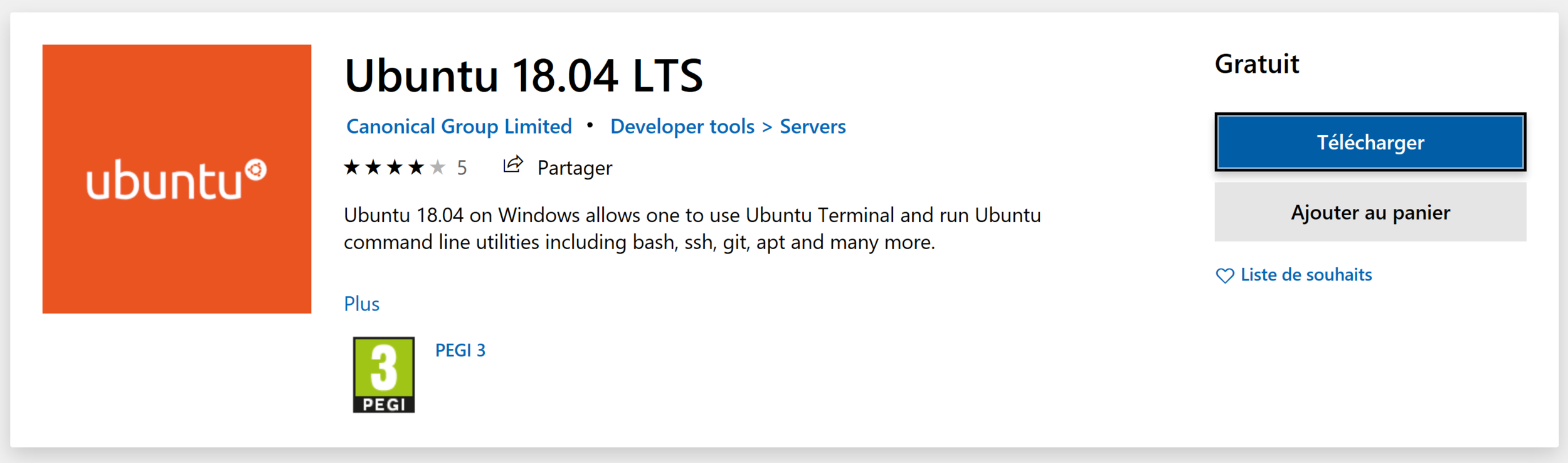1568x463 pixels.
Task: Click the PEGI 3 rating badge icon
Action: (x=384, y=375)
